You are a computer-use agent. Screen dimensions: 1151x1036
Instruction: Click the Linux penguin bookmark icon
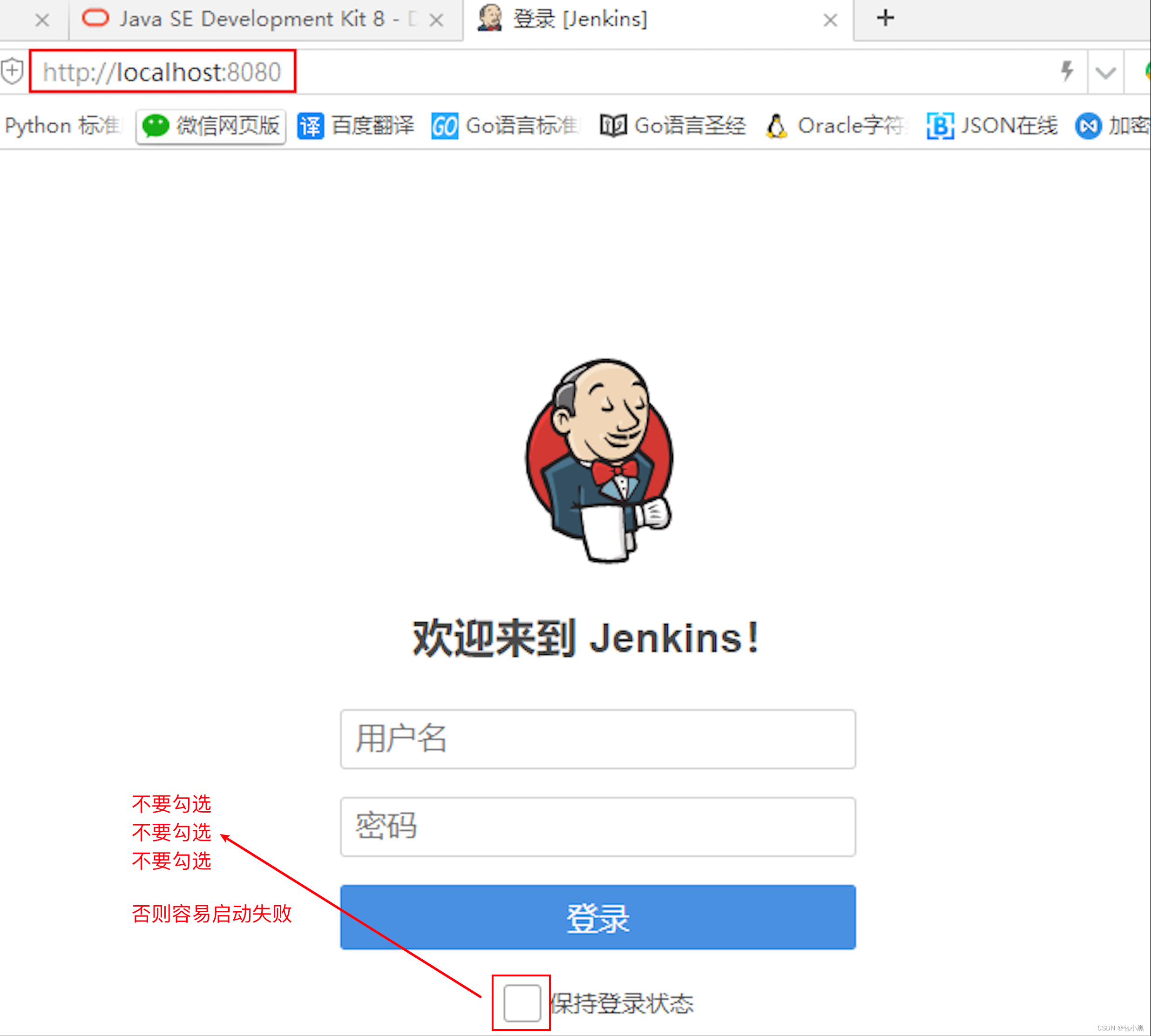point(776,126)
